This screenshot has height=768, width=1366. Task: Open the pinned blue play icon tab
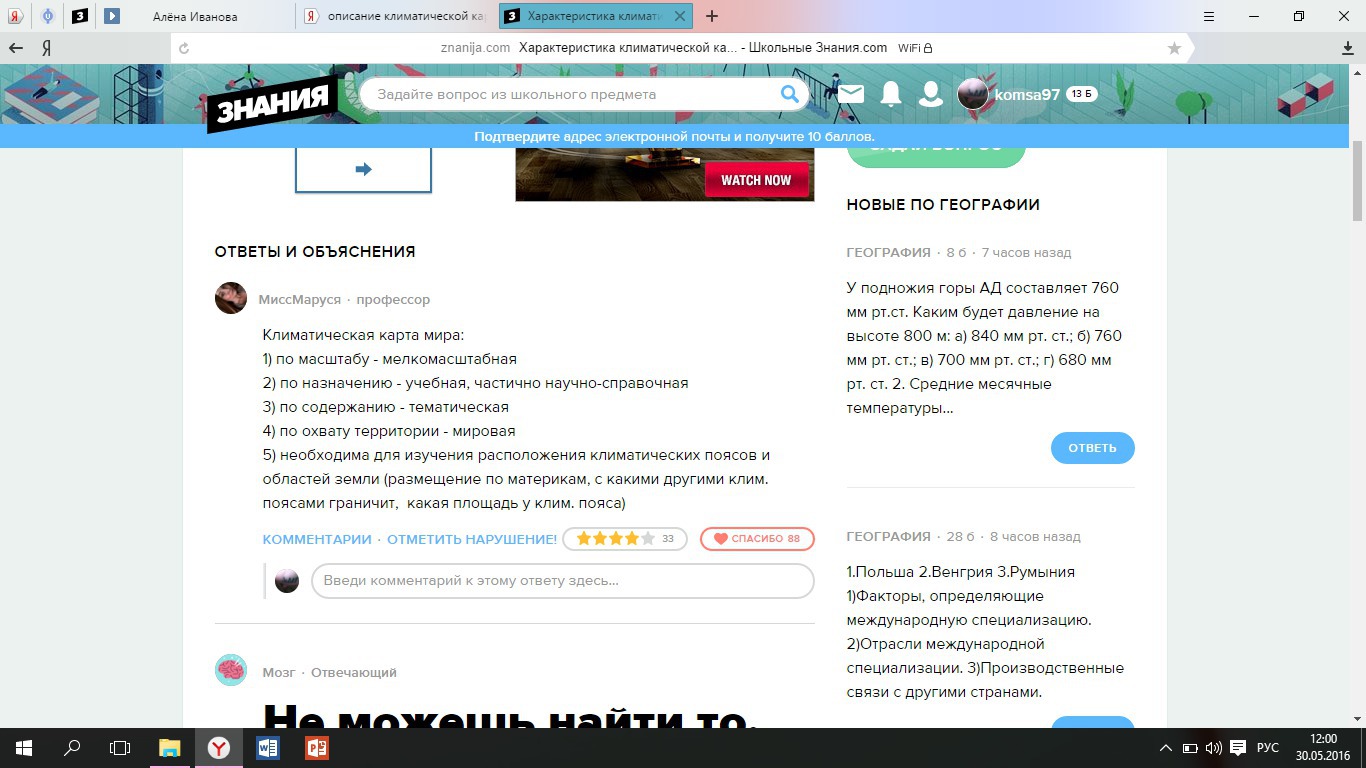coord(112,16)
